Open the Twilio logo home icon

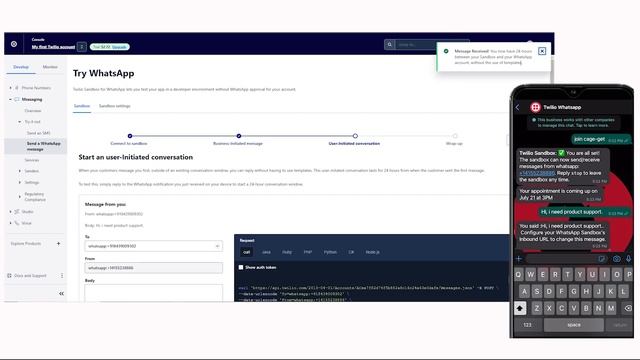(14, 44)
